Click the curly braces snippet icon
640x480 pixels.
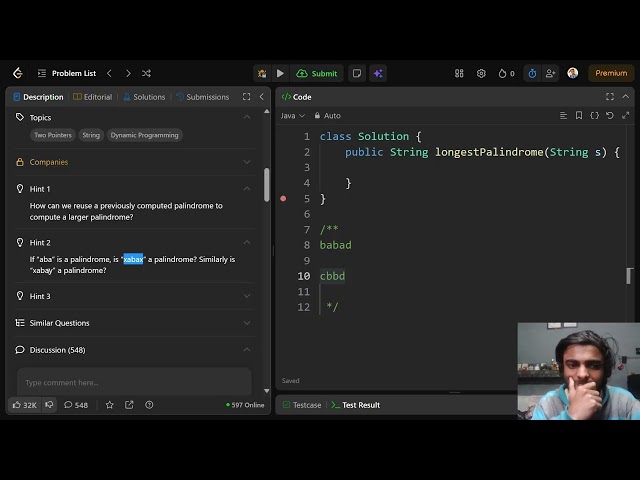click(x=595, y=116)
